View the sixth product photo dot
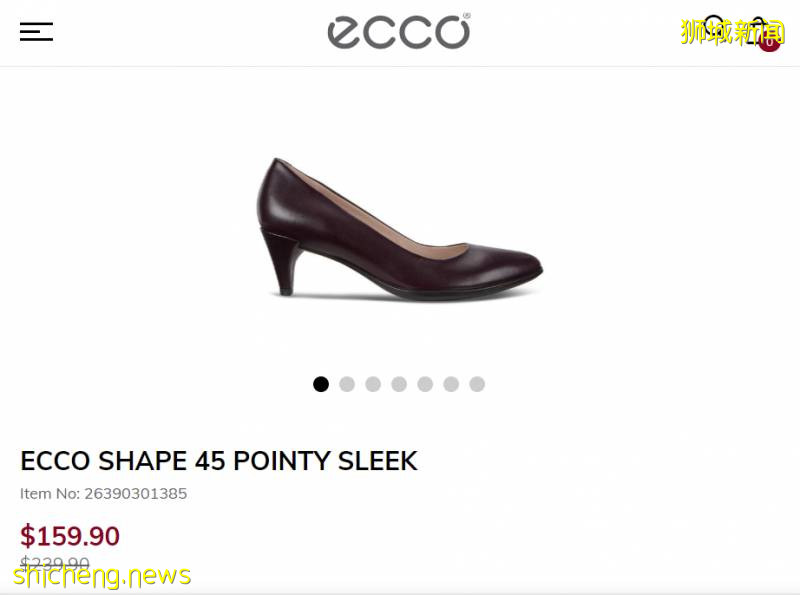The image size is (800, 595). coord(451,384)
